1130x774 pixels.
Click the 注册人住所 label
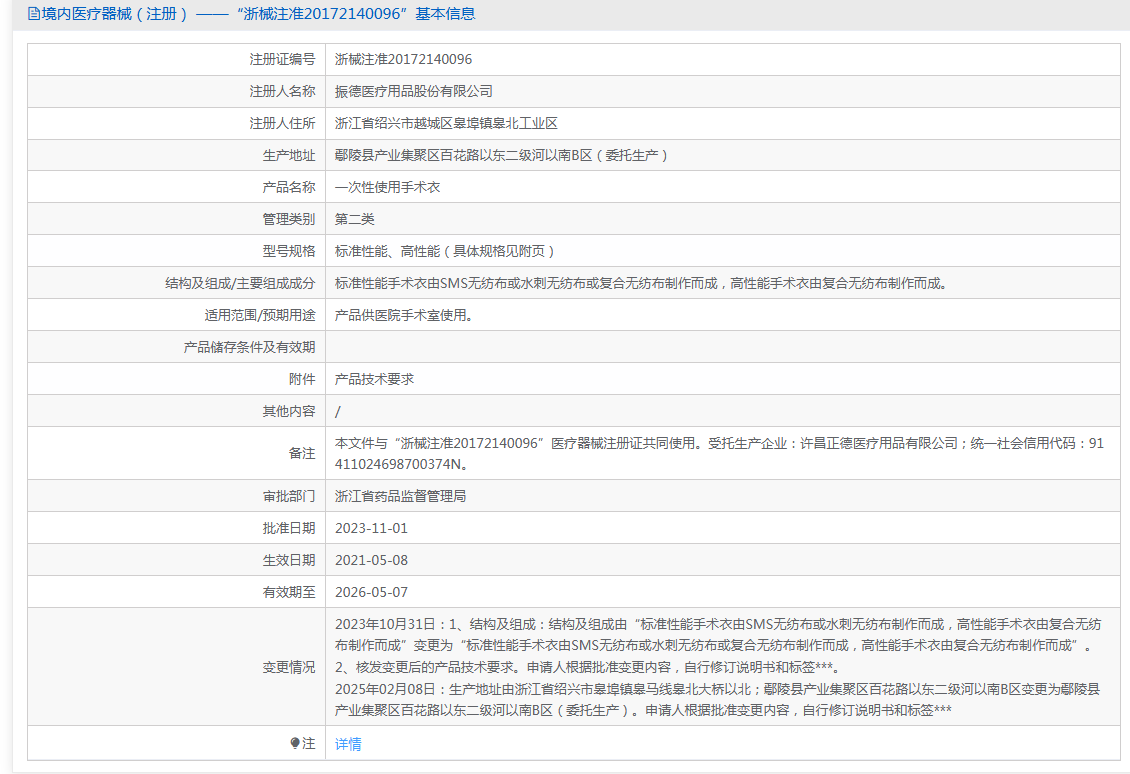(x=282, y=123)
